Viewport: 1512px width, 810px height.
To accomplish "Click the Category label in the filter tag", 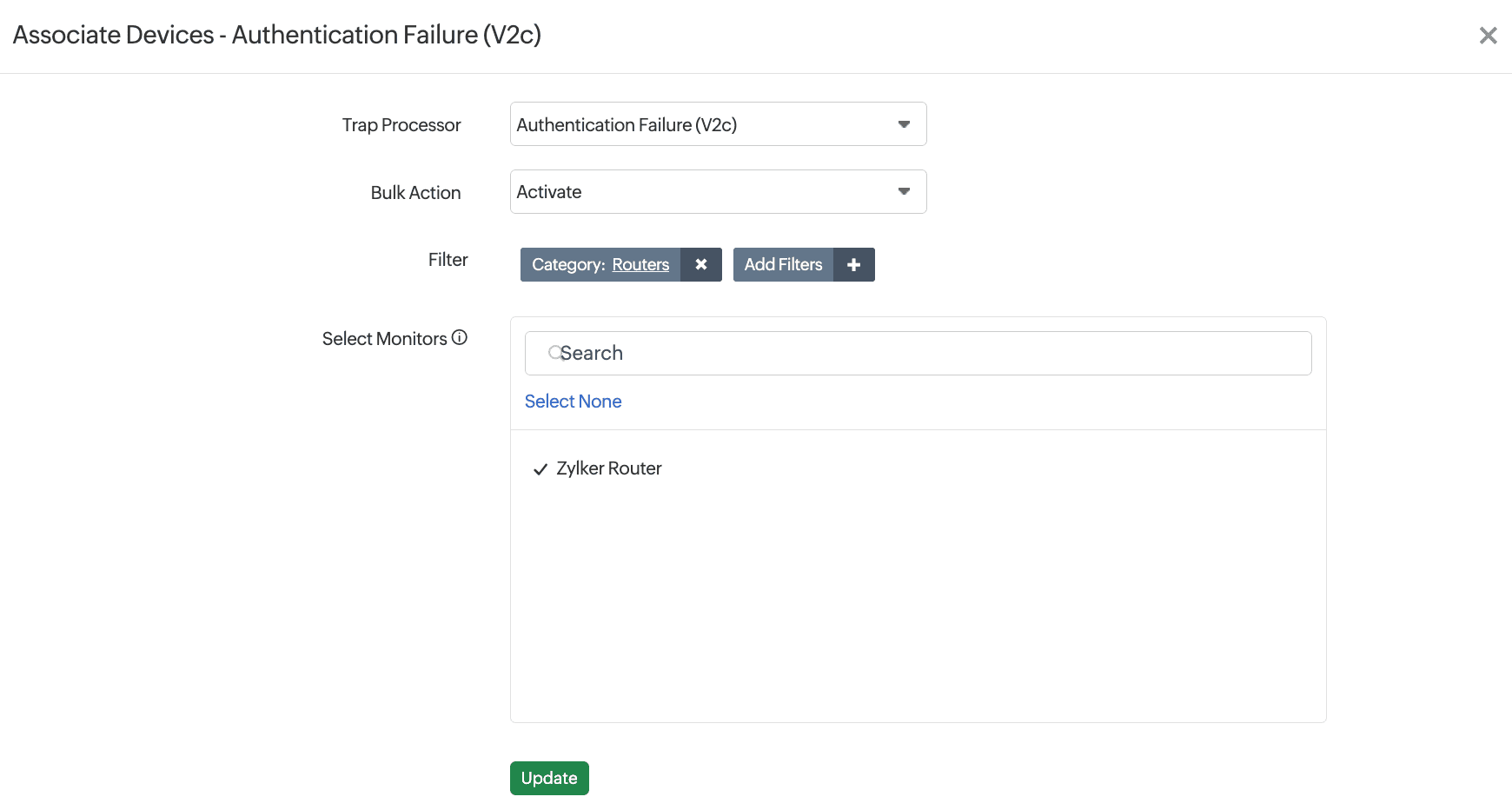I will point(568,265).
